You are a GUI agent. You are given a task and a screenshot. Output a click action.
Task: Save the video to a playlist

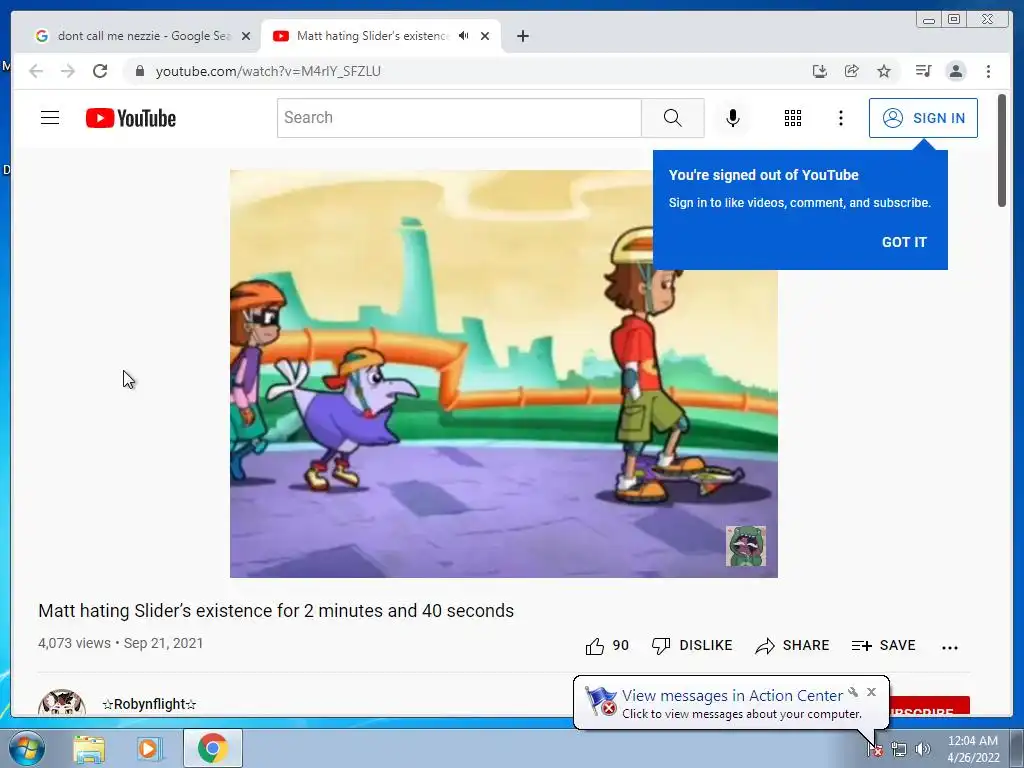pos(884,646)
